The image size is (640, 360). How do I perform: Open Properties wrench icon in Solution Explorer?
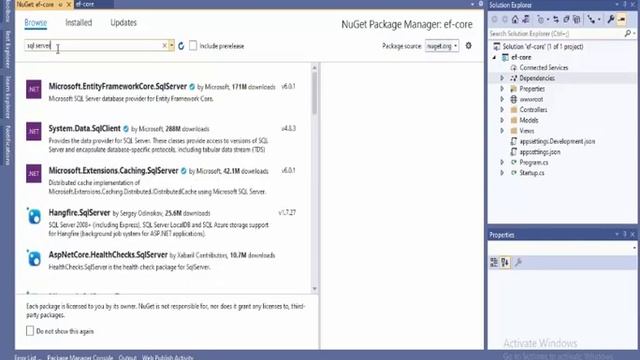[611, 19]
